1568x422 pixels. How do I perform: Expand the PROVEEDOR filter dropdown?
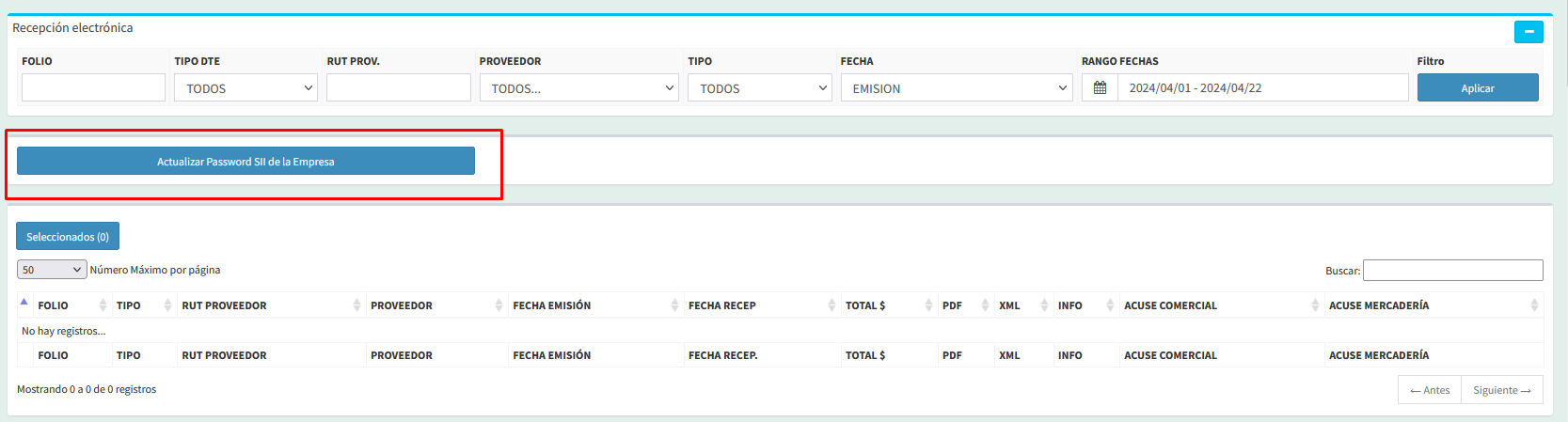tap(578, 88)
